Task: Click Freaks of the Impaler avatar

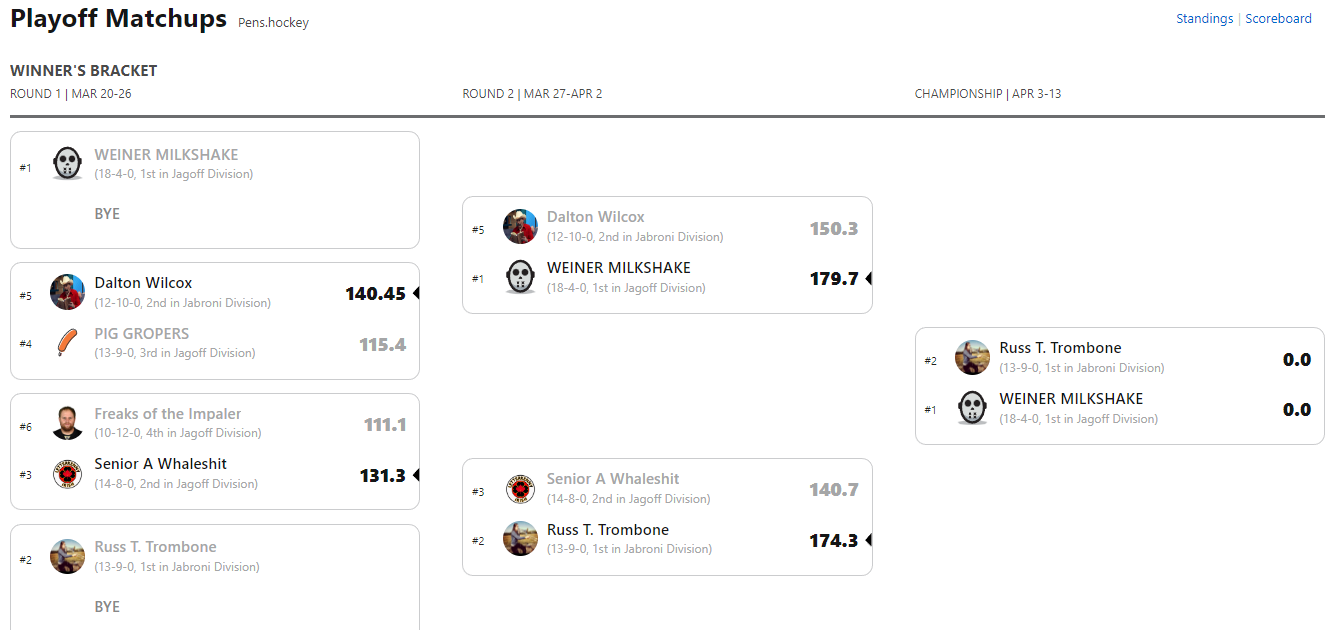Action: coord(67,423)
